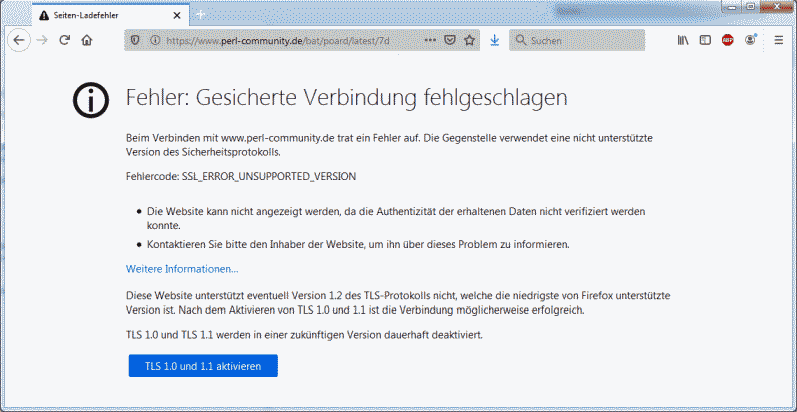Click the search magnifier icon in Suchen
The height and width of the screenshot is (412, 797).
(x=520, y=40)
